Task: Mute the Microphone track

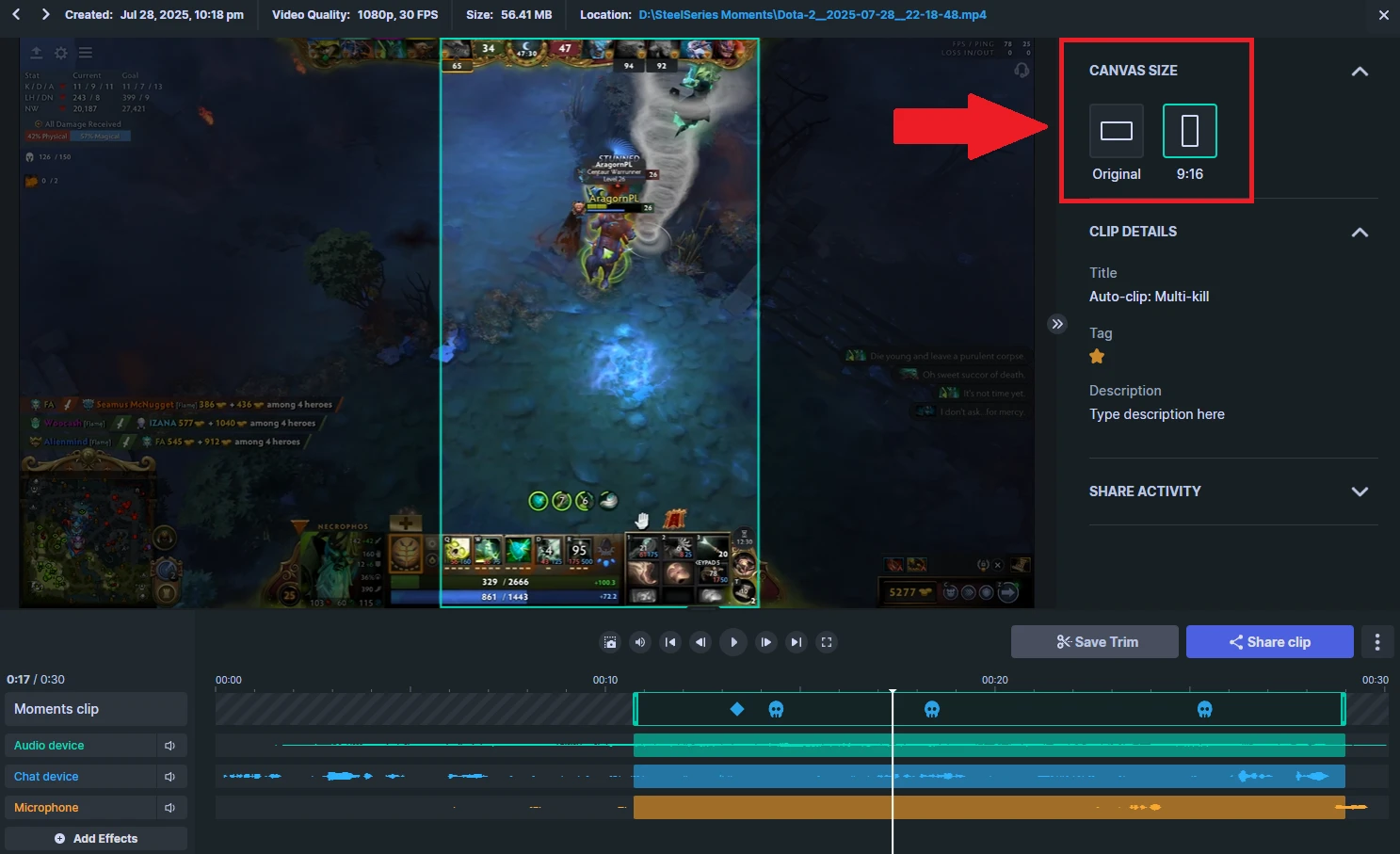Action: (170, 808)
